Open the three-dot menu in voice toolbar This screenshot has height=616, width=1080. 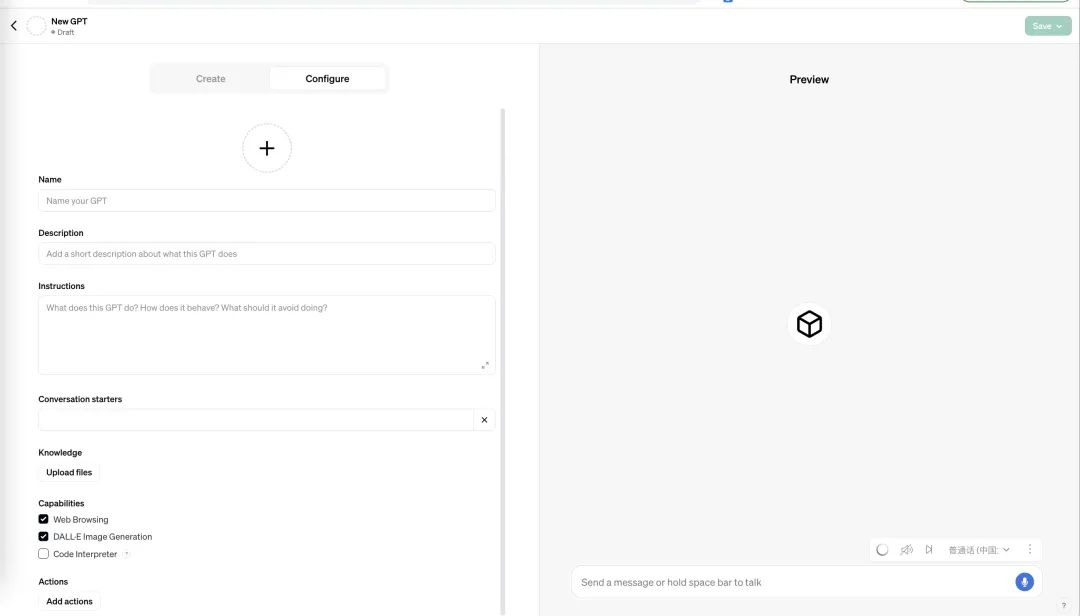[1030, 550]
